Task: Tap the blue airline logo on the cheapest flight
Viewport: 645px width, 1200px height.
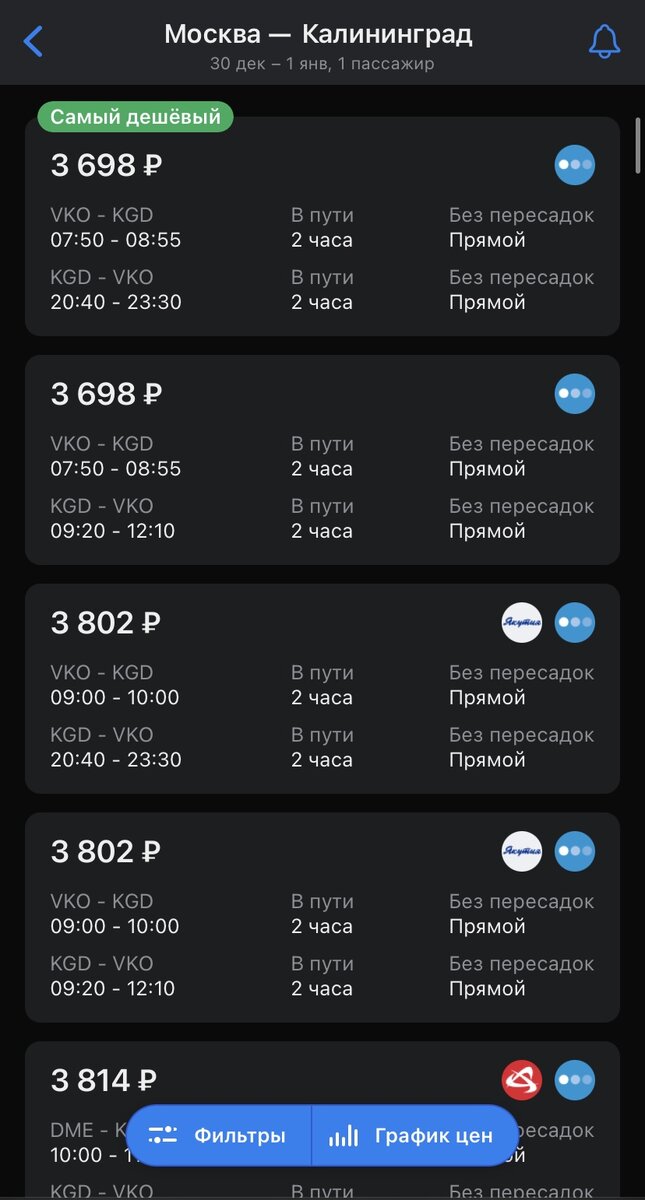Action: click(574, 164)
